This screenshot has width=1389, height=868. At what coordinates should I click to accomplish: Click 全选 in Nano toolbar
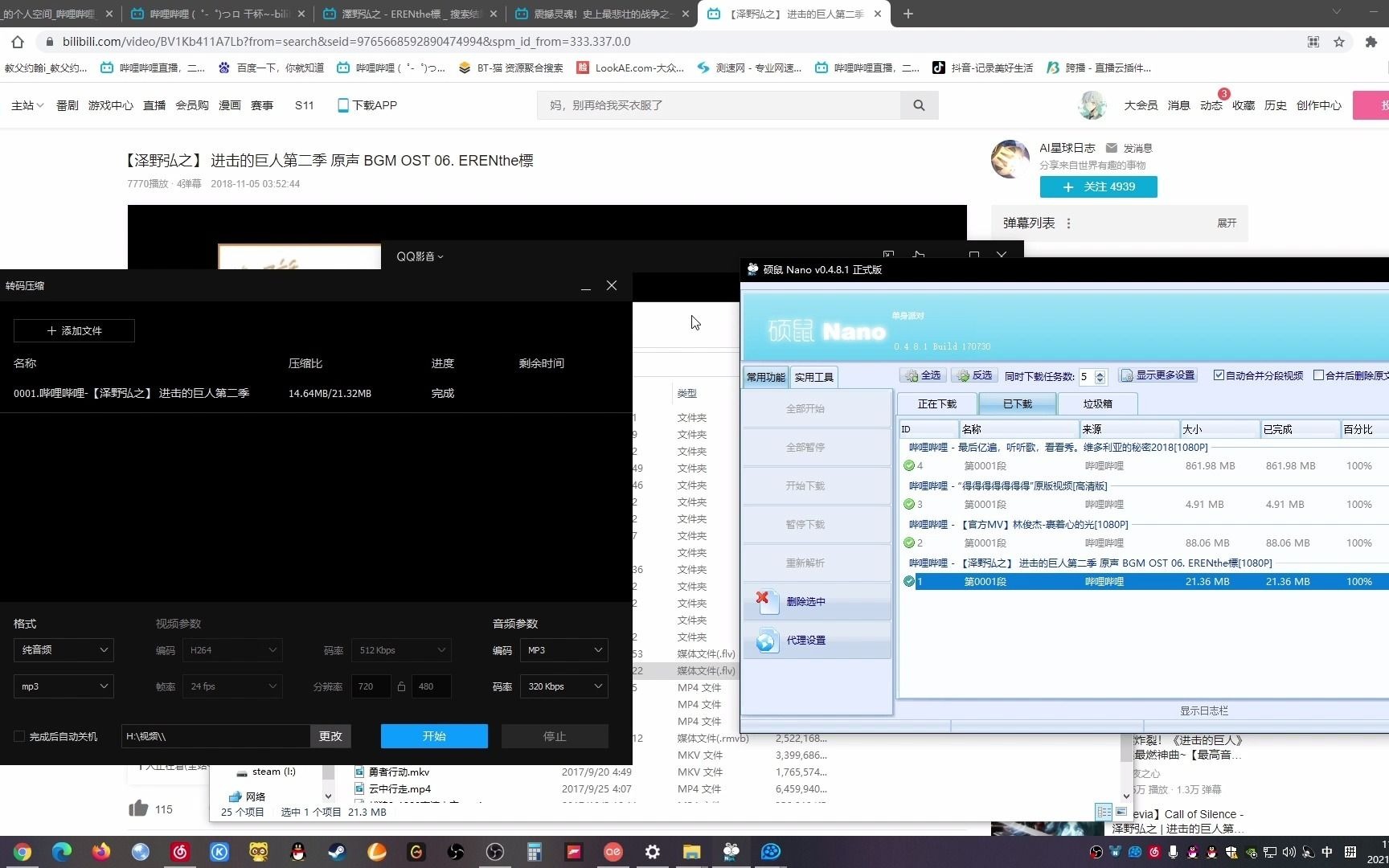tap(922, 375)
